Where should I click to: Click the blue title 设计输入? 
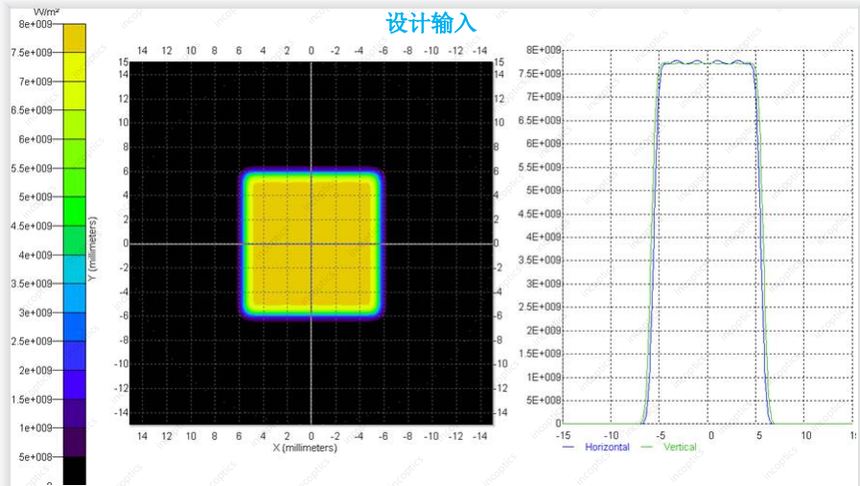pos(431,23)
